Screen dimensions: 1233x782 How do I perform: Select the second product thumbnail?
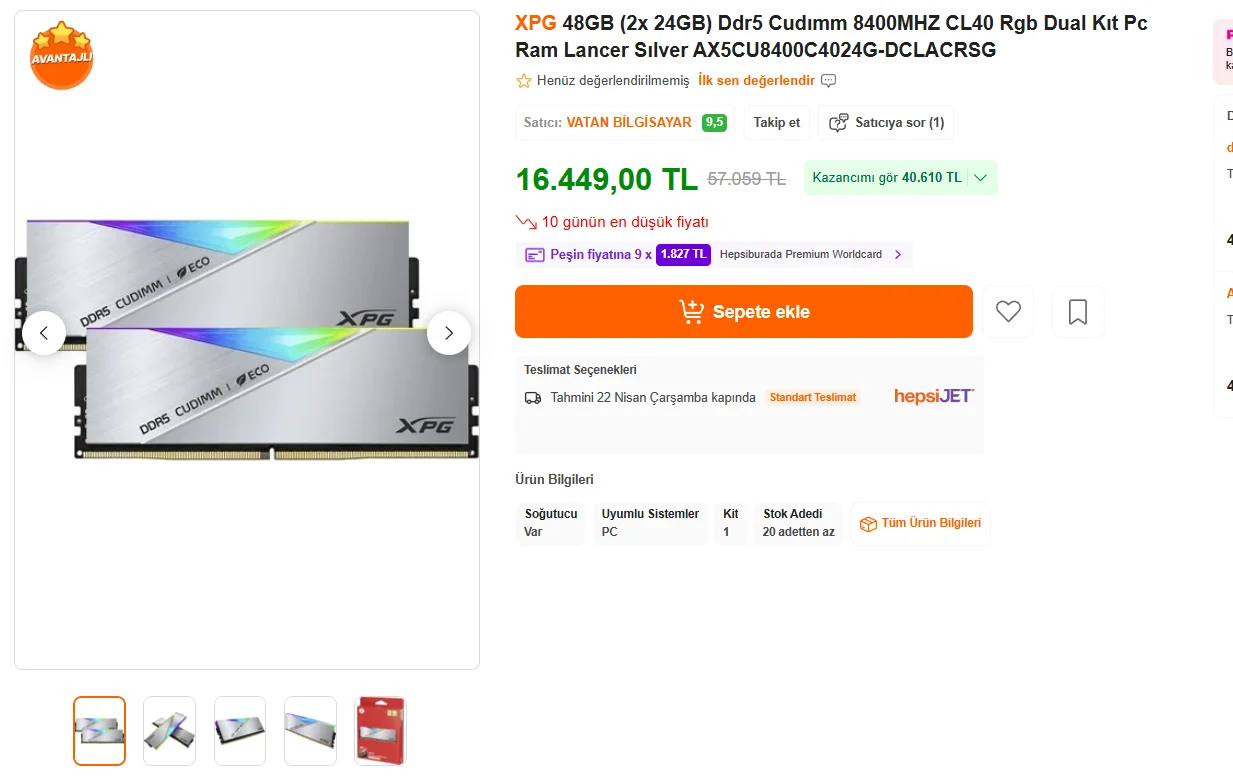click(x=170, y=731)
